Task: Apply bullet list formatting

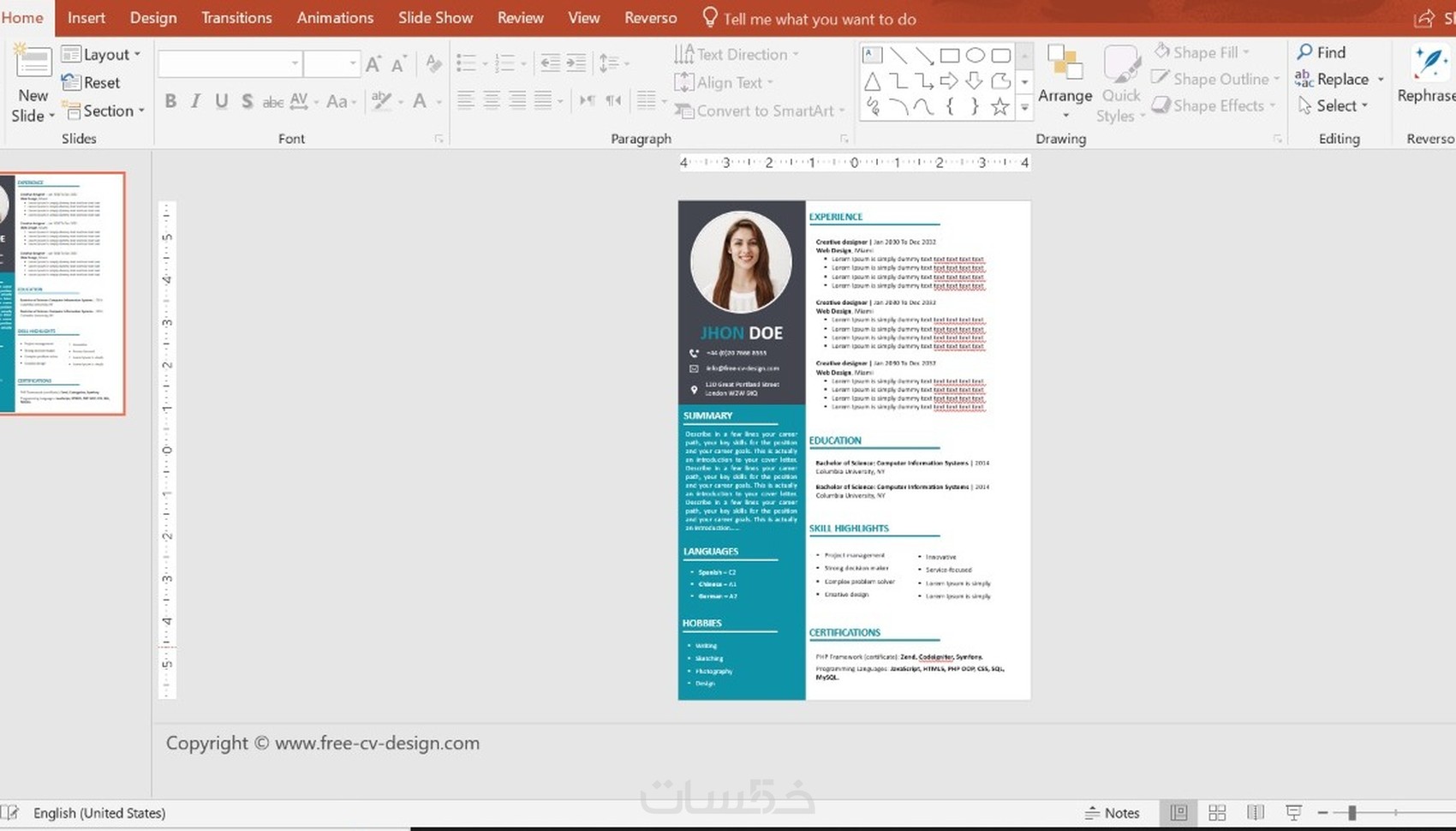Action: coord(471,63)
